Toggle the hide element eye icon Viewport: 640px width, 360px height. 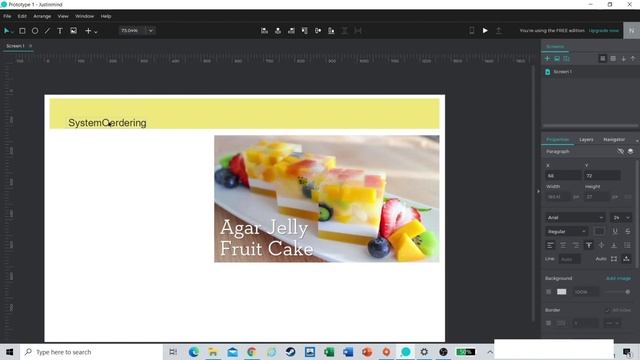(x=620, y=151)
